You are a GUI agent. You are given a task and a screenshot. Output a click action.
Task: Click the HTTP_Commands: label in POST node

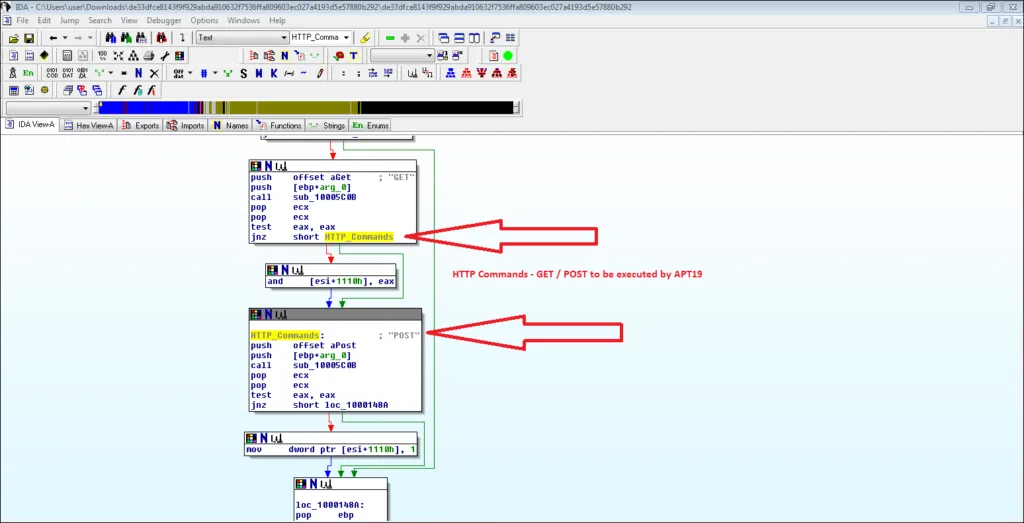[x=287, y=335]
